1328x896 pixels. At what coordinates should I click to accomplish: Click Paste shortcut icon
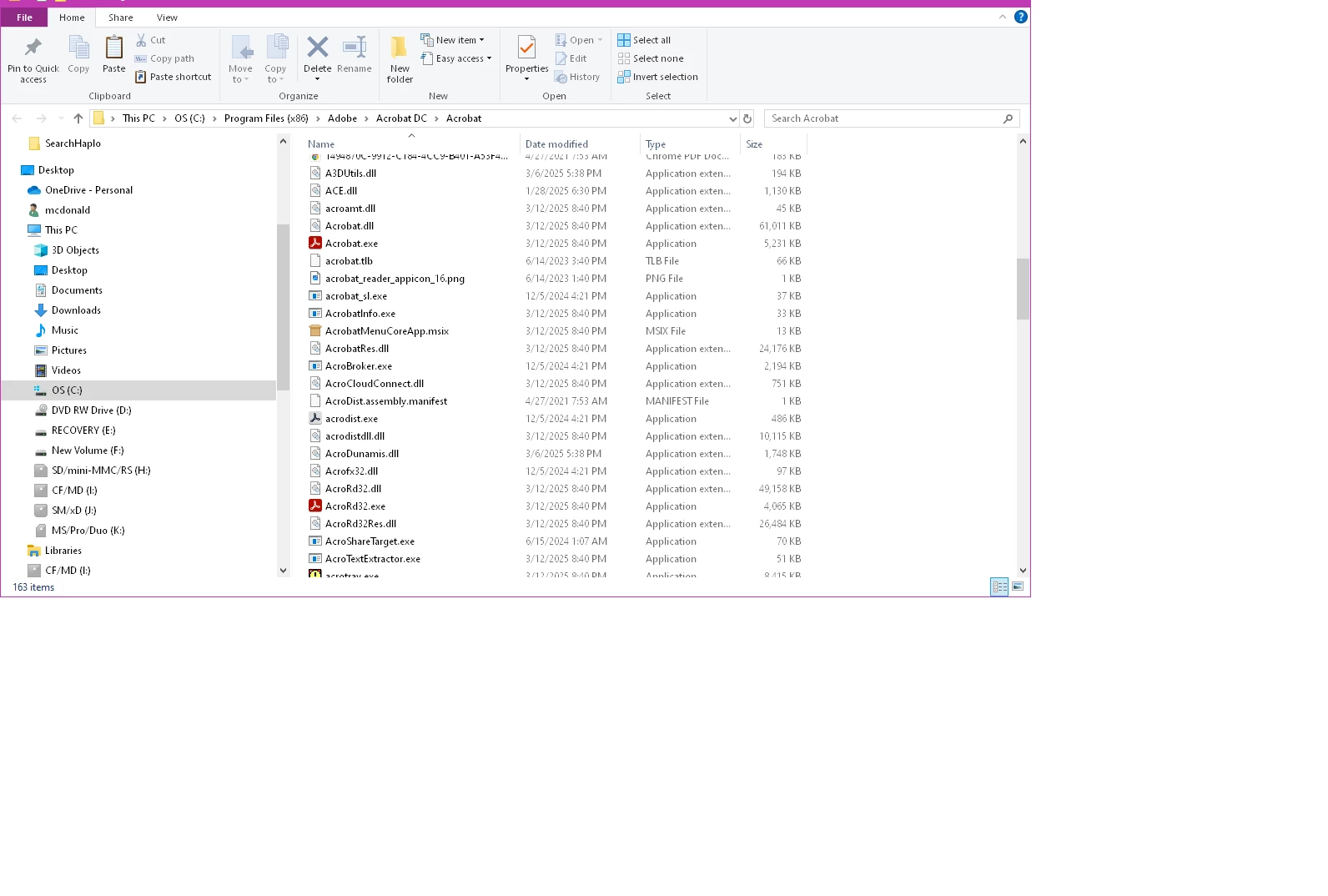141,77
